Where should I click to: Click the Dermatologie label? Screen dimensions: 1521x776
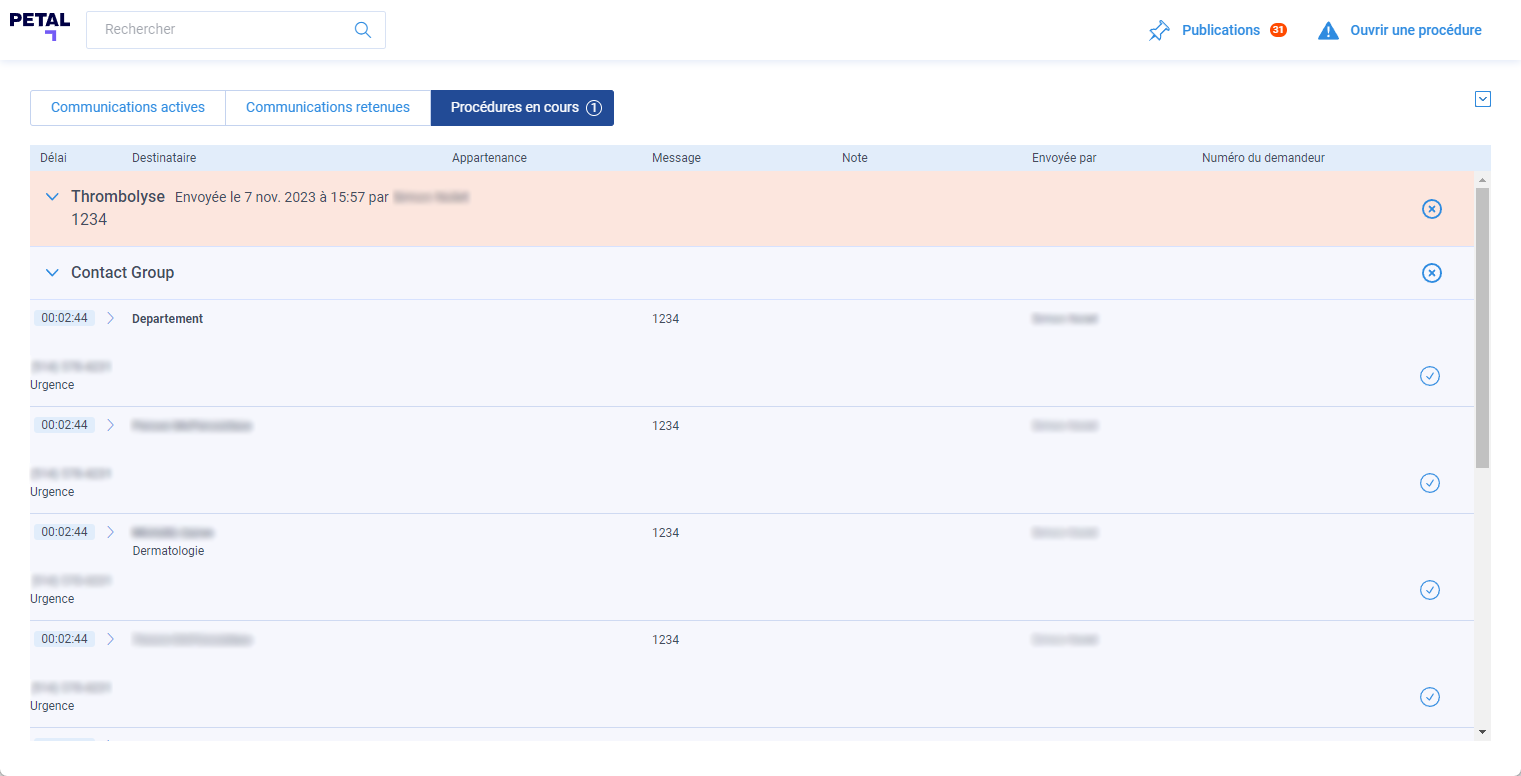point(168,551)
